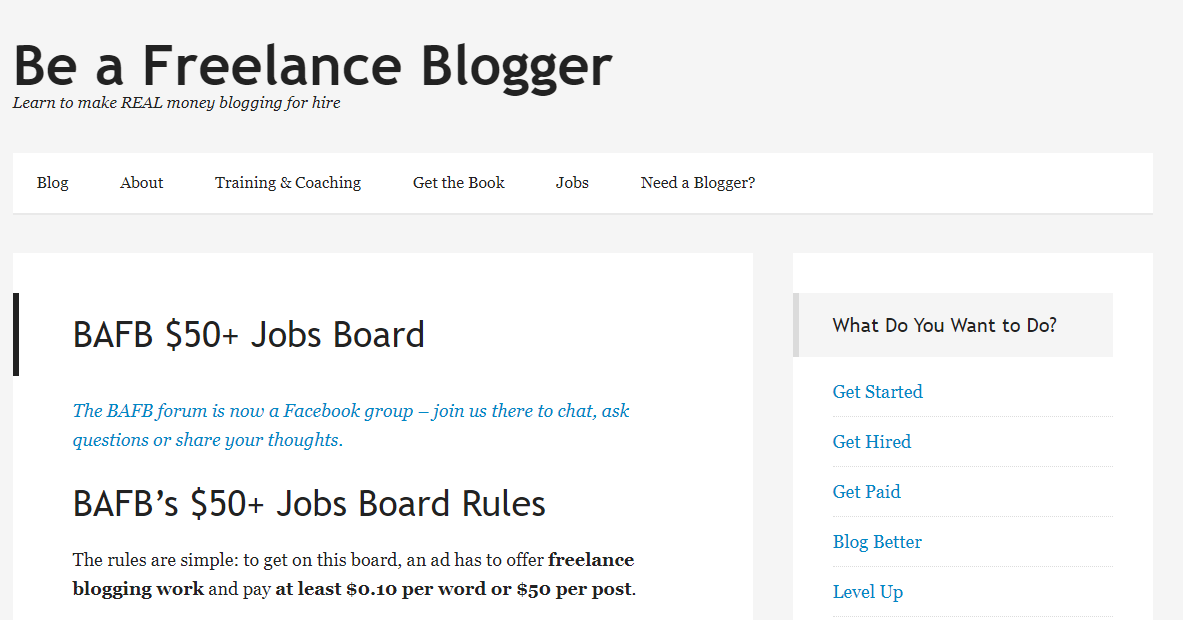Click the Be a Freelance Blogger site title
Image resolution: width=1183 pixels, height=620 pixels.
311,66
